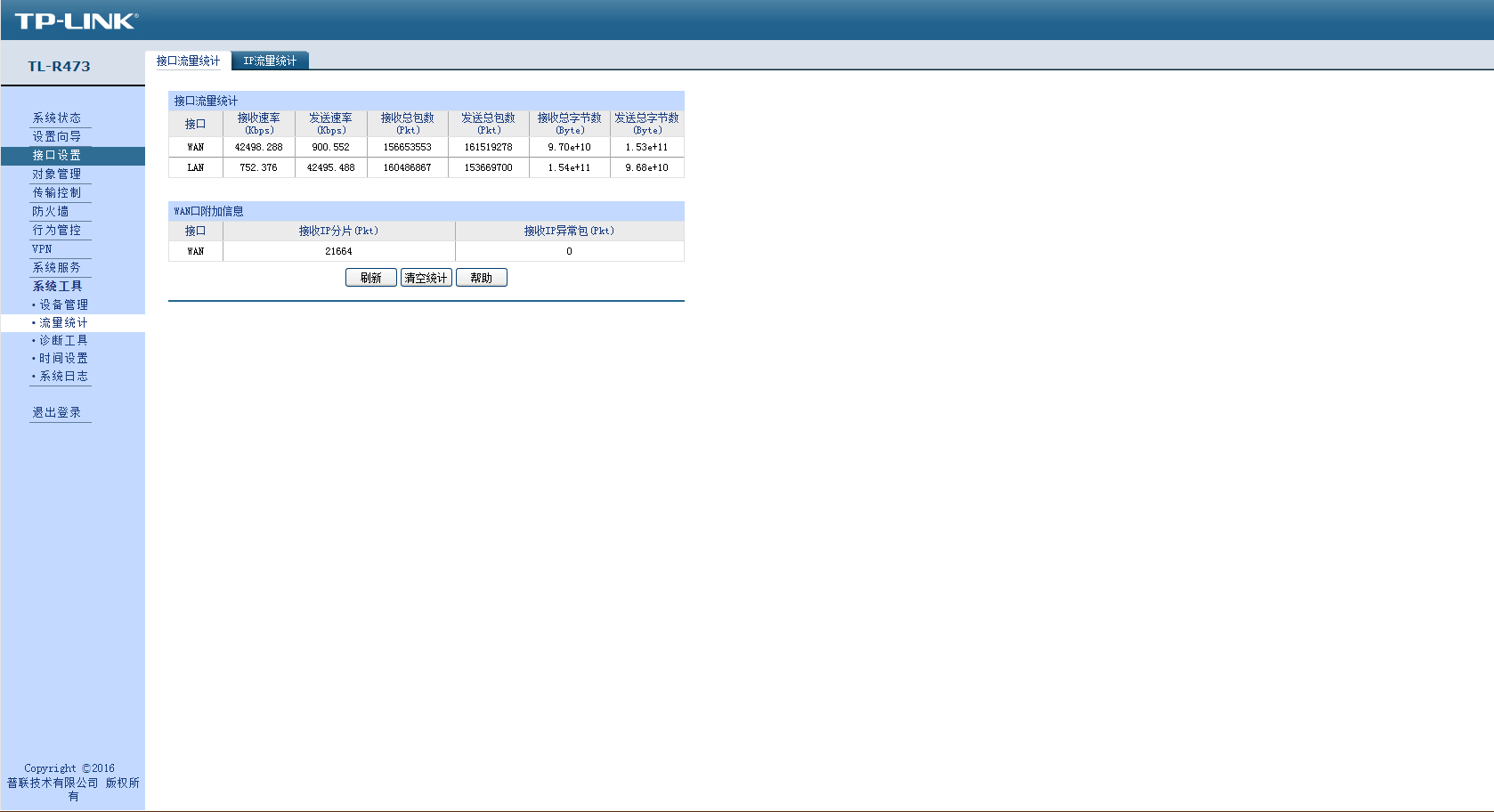Click WAN sent bytes 1.53e+11
Screen dimensions: 1494x812
(647, 147)
